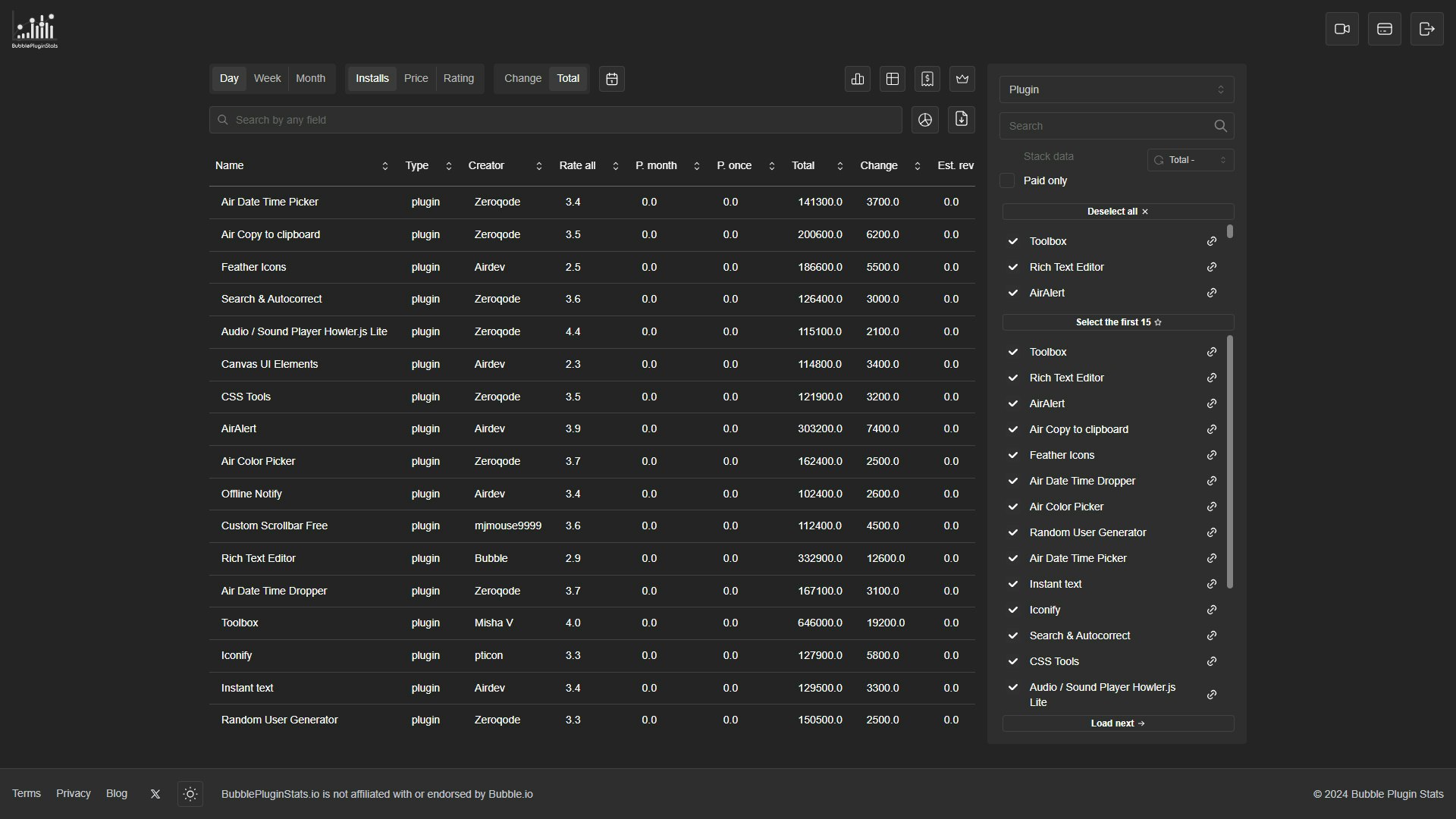The height and width of the screenshot is (819, 1456).
Task: Click the Custom Scrollbar Free table row
Action: (592, 526)
